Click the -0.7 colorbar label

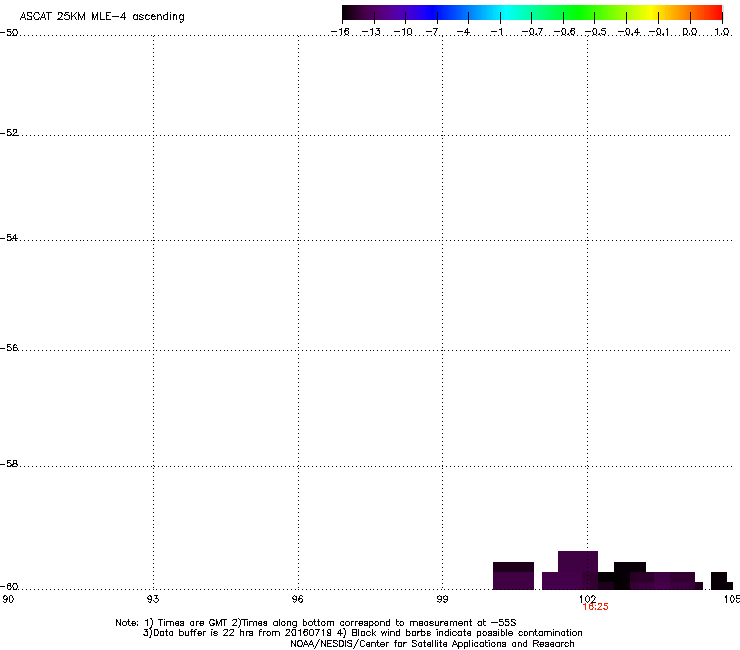coord(532,32)
